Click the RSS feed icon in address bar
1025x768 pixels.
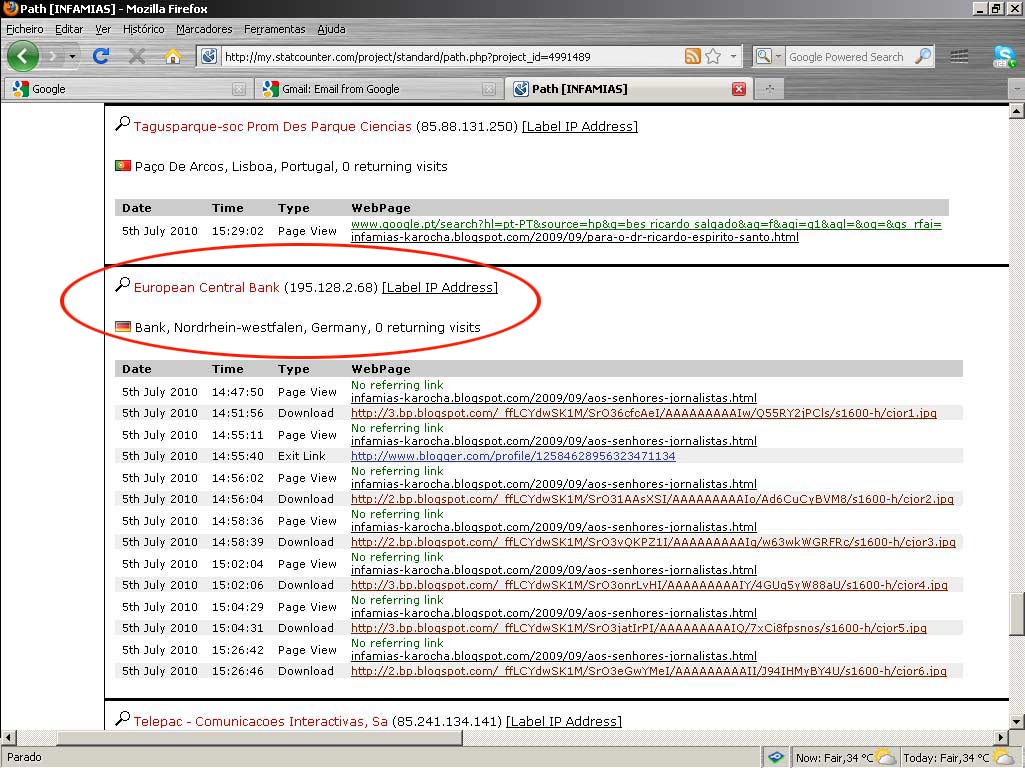692,56
